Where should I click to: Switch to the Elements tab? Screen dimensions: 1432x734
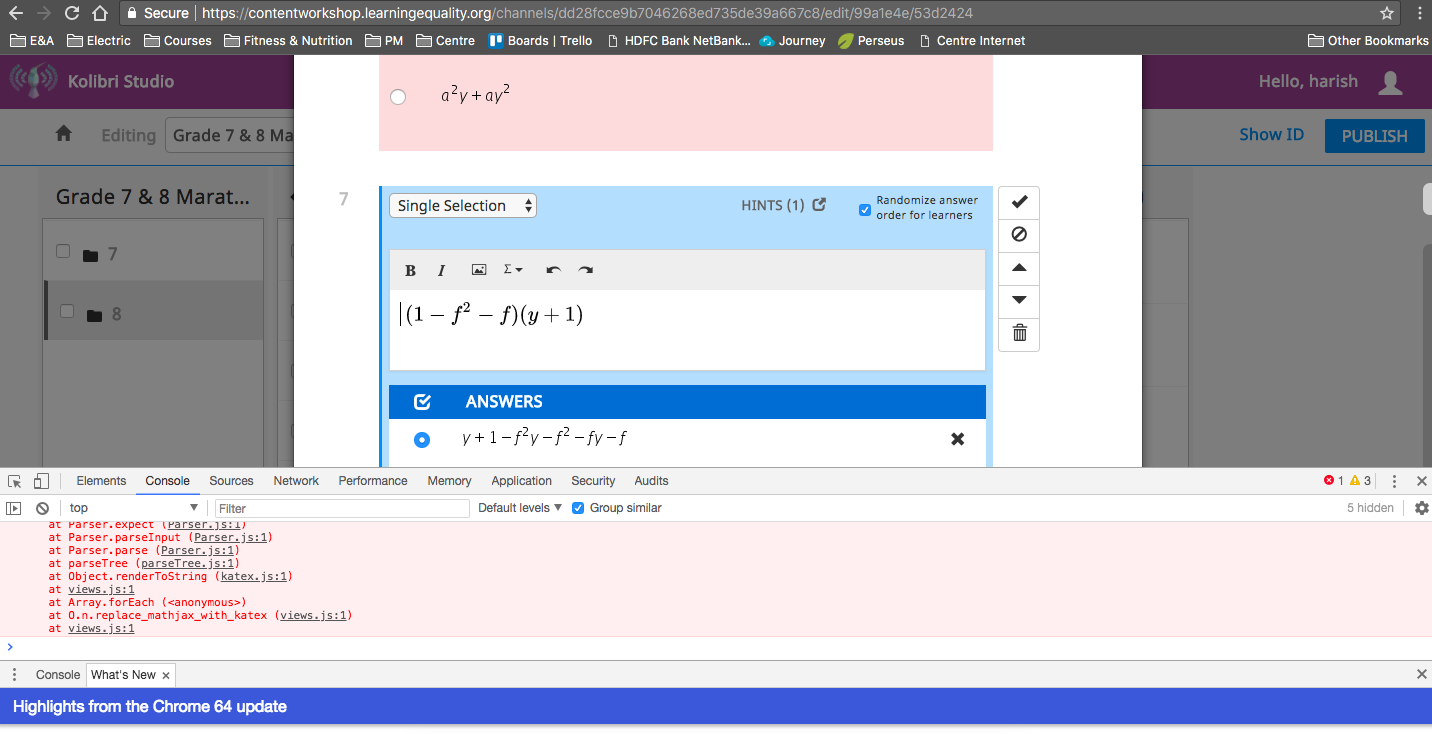click(101, 481)
